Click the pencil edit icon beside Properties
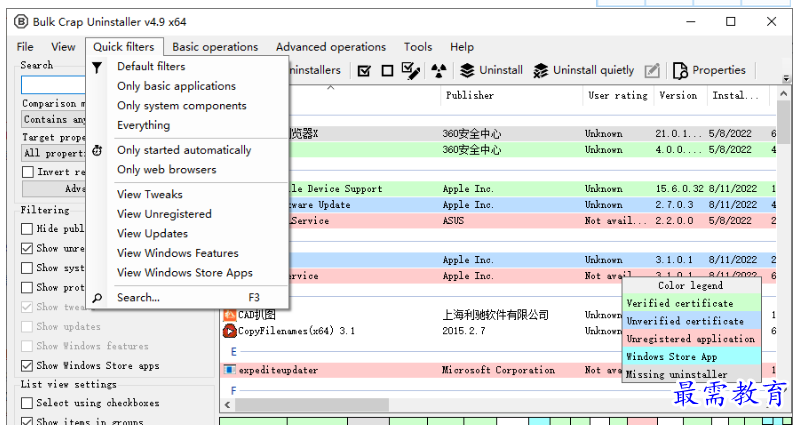The height and width of the screenshot is (425, 795). [x=652, y=70]
